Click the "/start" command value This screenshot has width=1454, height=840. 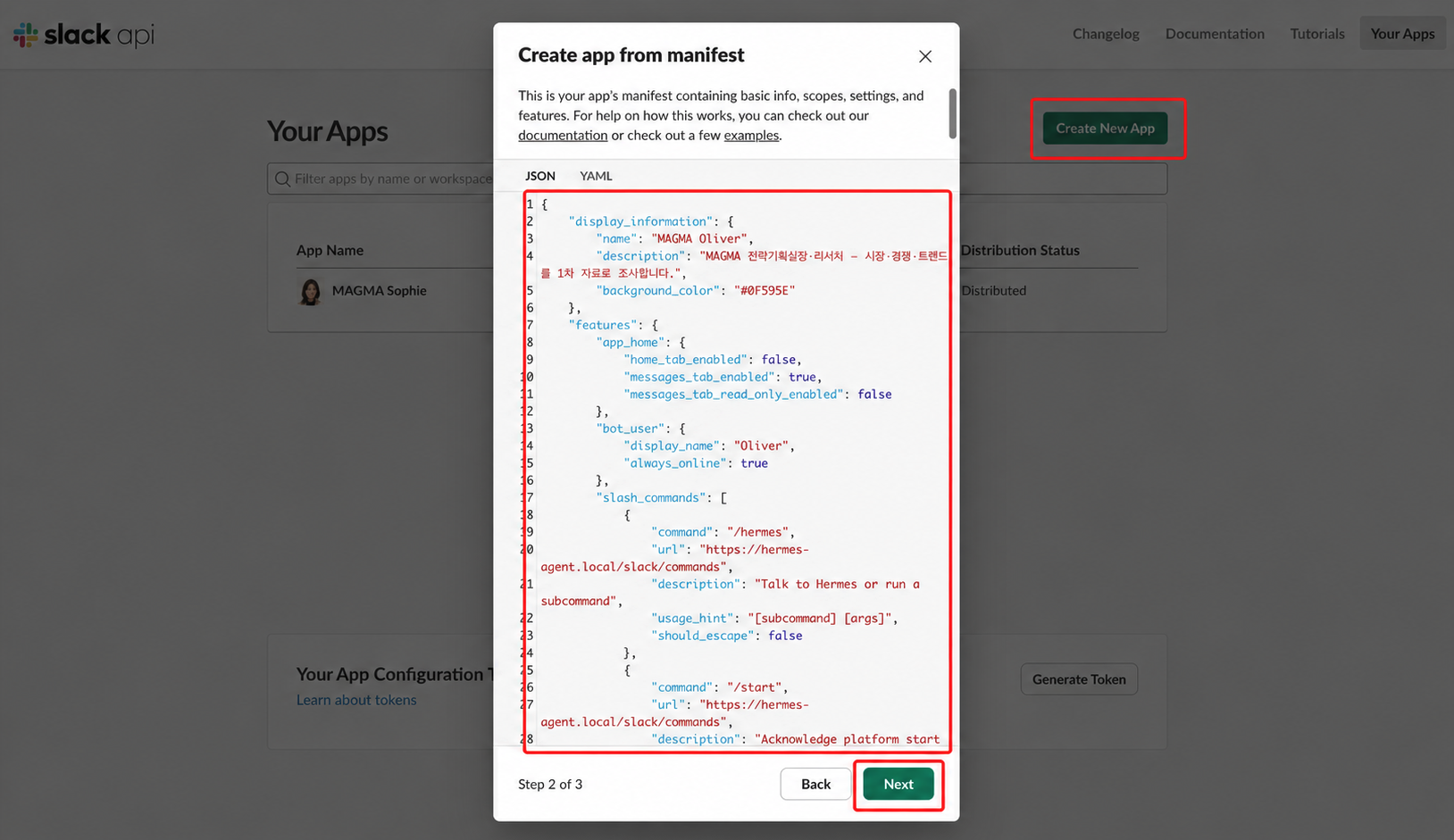point(755,687)
